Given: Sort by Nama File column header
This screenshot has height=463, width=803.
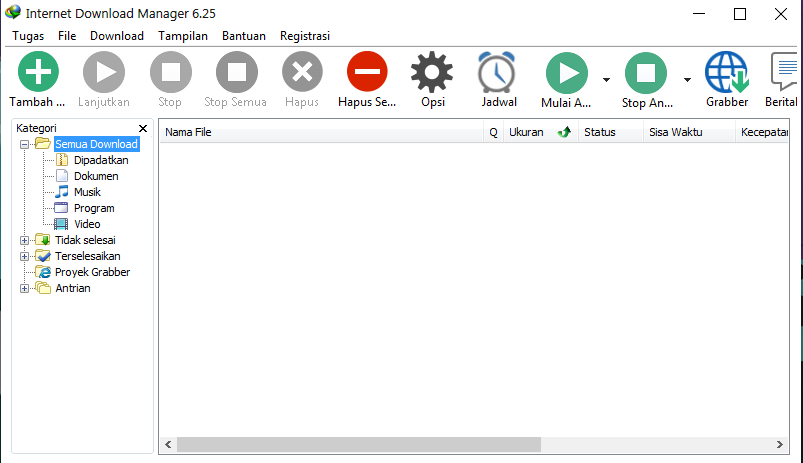Looking at the screenshot, I should click(321, 132).
